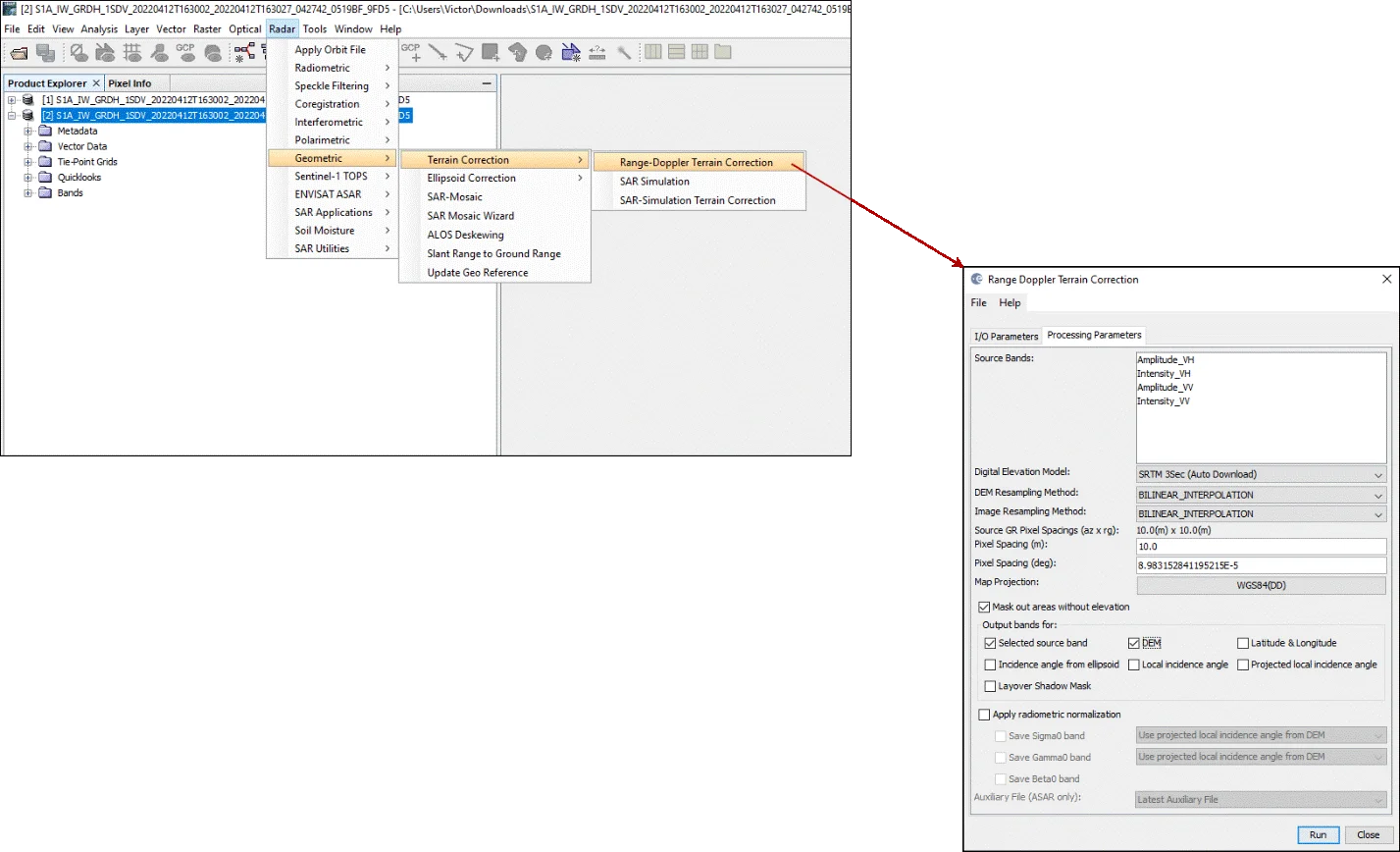Select the range finder ruler tool
Image resolution: width=1400 pixels, height=852 pixels.
597,52
